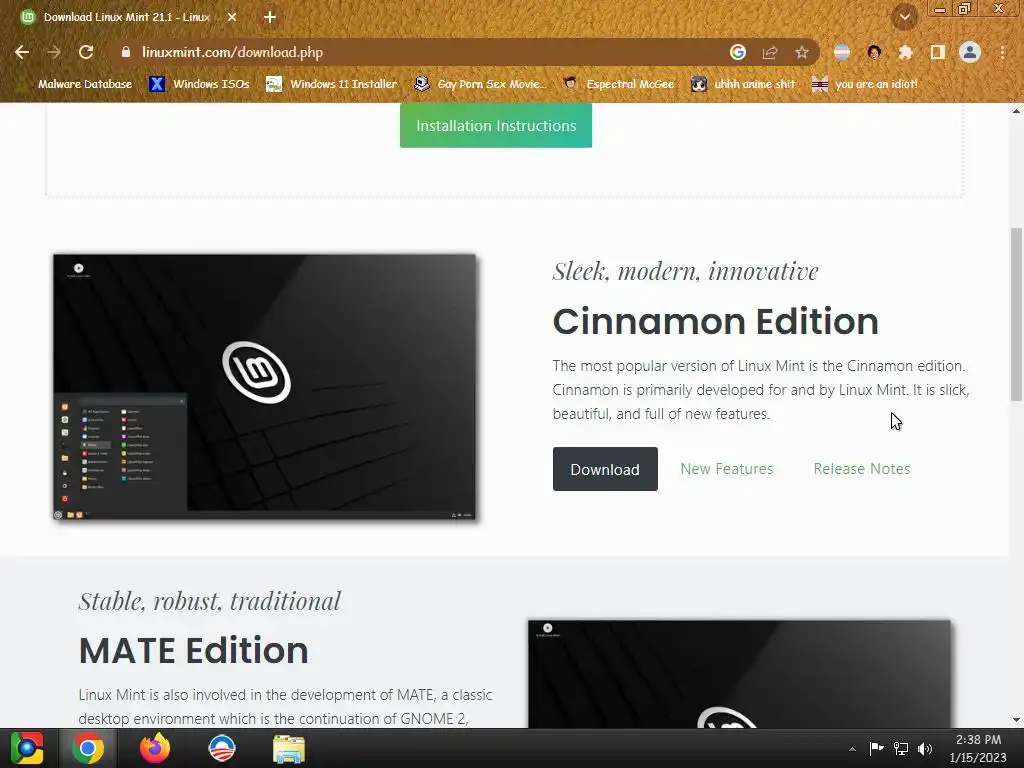Open 'you are an idiot!' bookmark

tap(865, 84)
